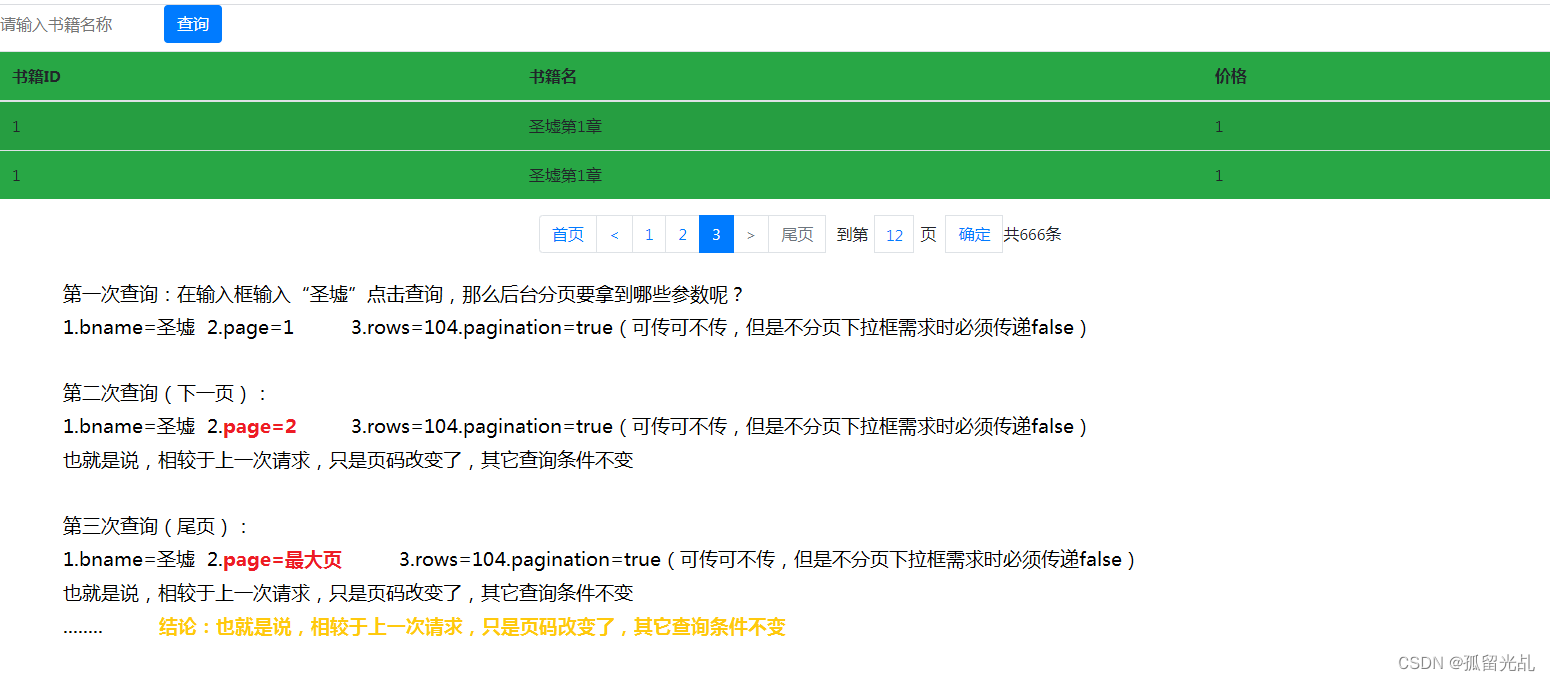
Task: Click 第二次查询（下一页） heading
Action: coord(166,394)
